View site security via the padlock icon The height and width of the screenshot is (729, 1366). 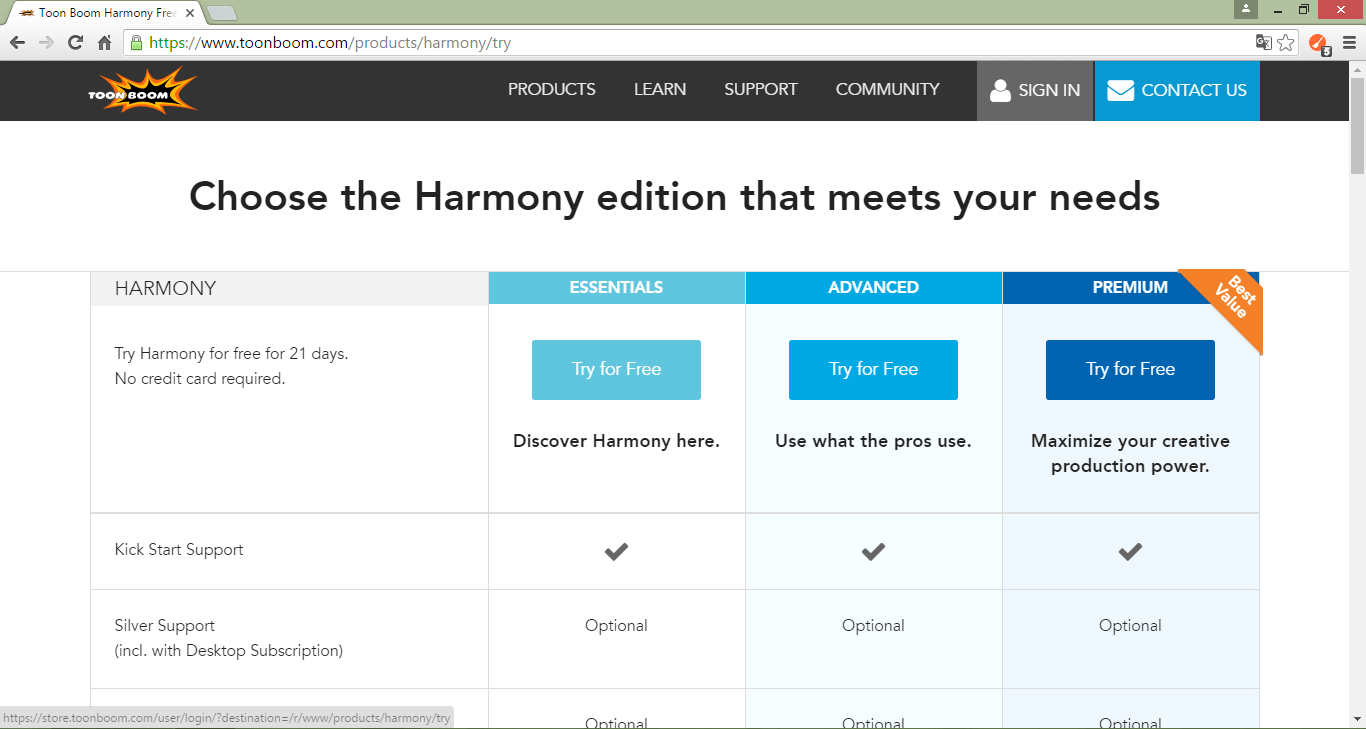(x=136, y=43)
